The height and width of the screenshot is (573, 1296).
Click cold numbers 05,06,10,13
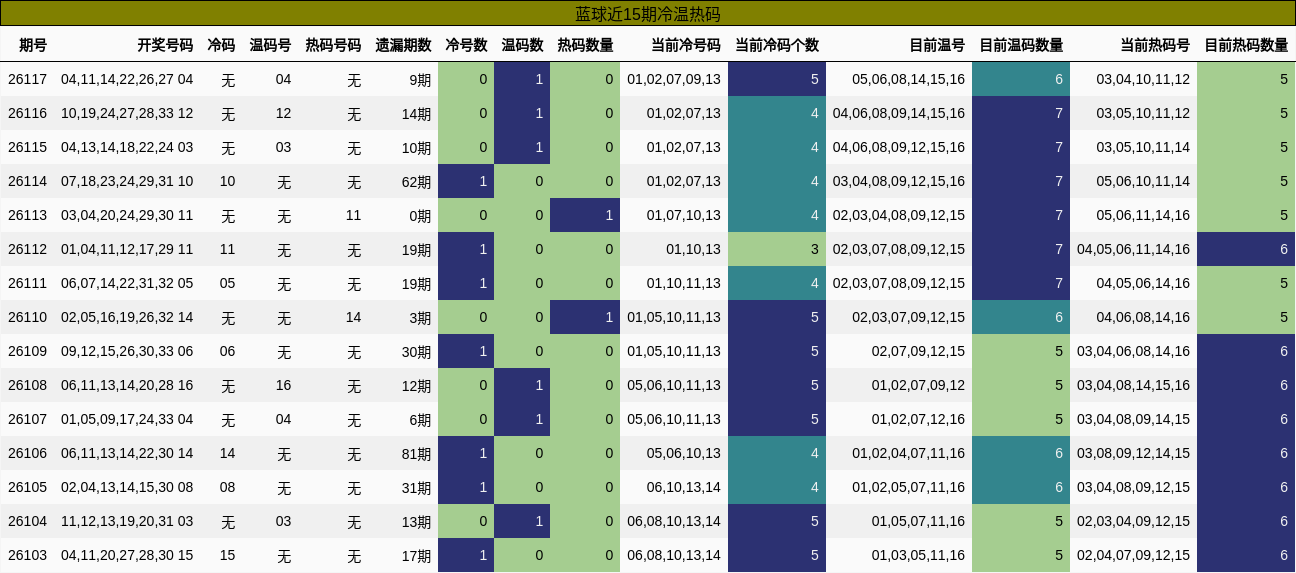point(684,453)
